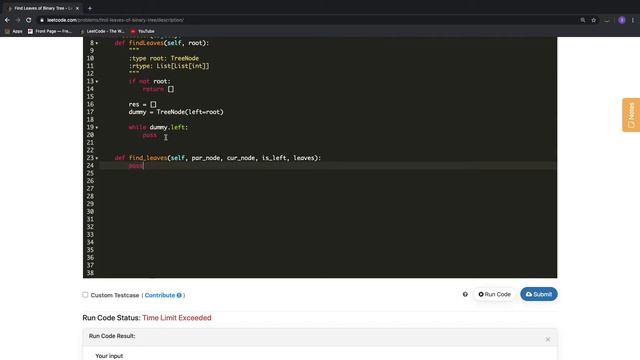
Task: Open the Contribute link
Action: [x=160, y=295]
